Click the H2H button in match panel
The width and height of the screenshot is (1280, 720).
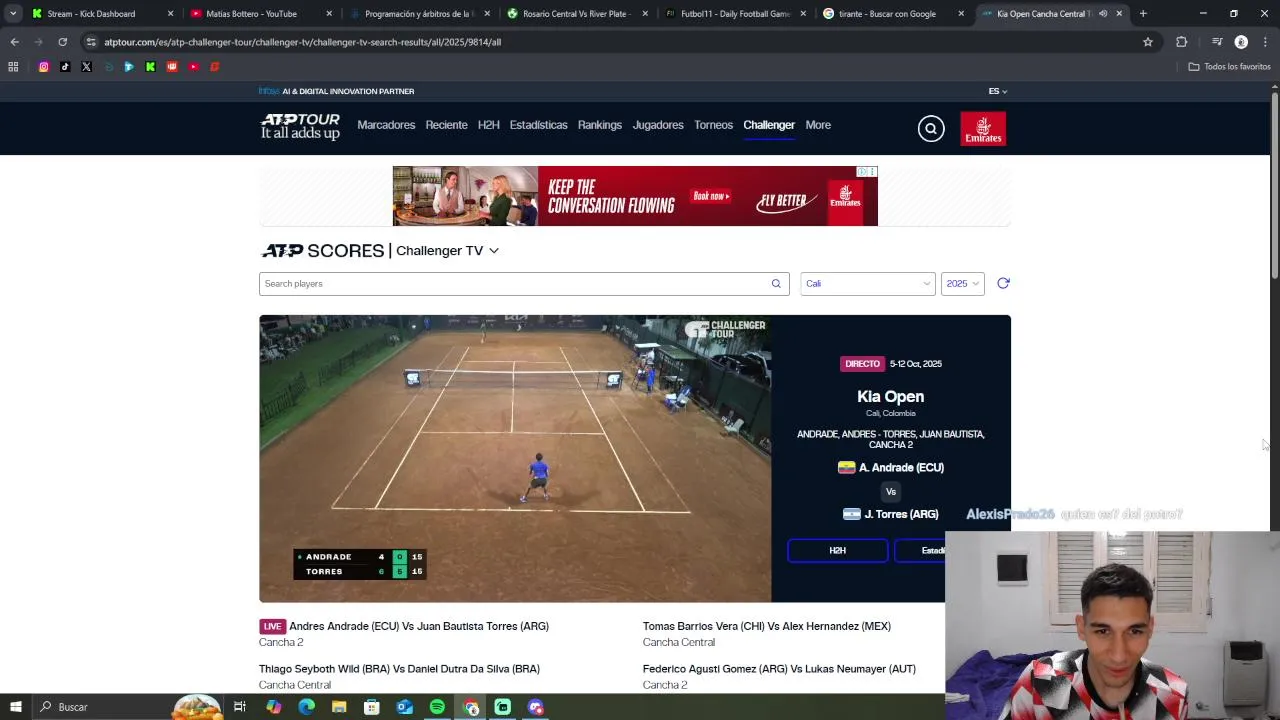[837, 551]
